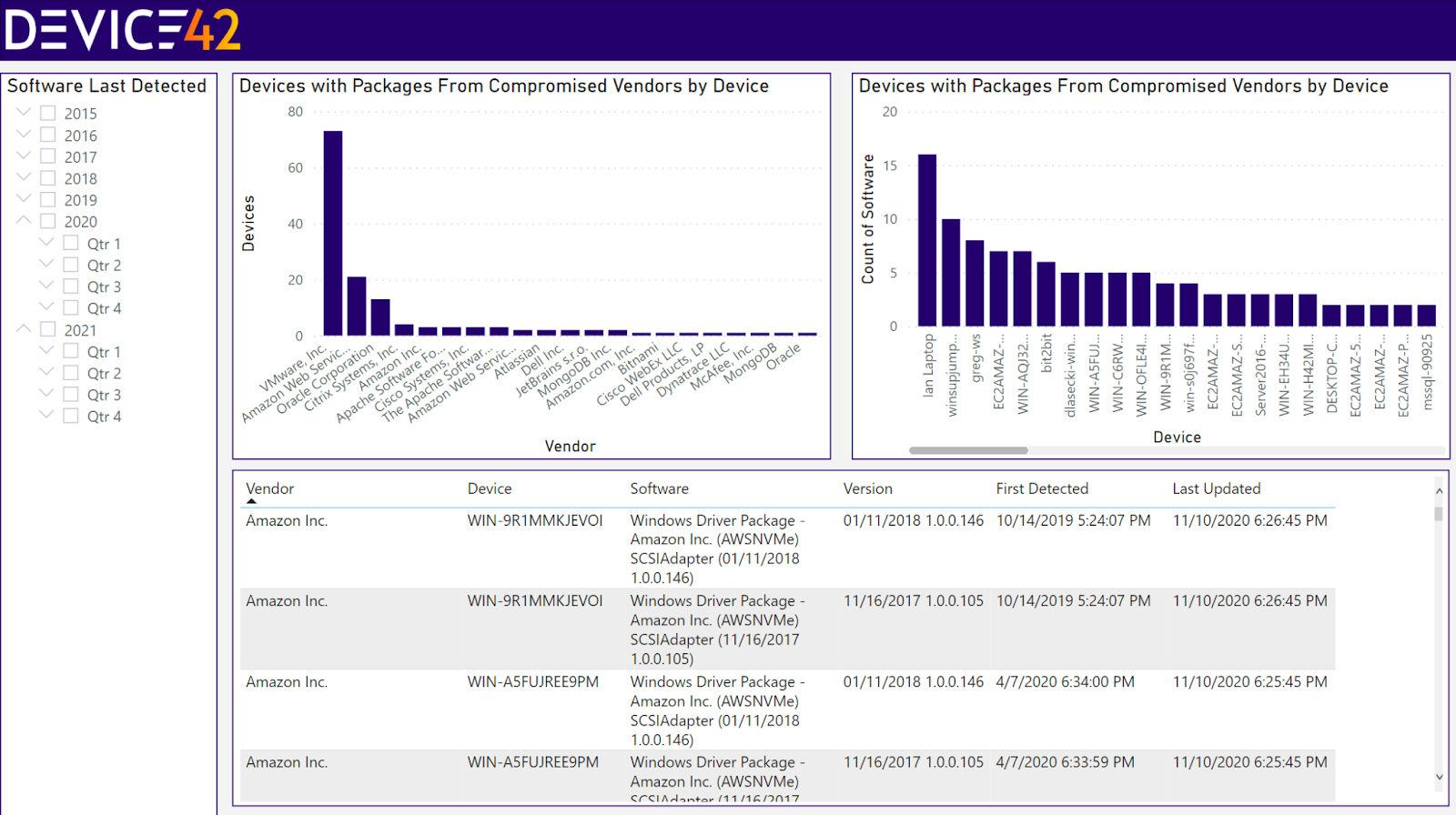
Task: Click the vertical scrollbar thumb of the table
Action: point(1439,513)
